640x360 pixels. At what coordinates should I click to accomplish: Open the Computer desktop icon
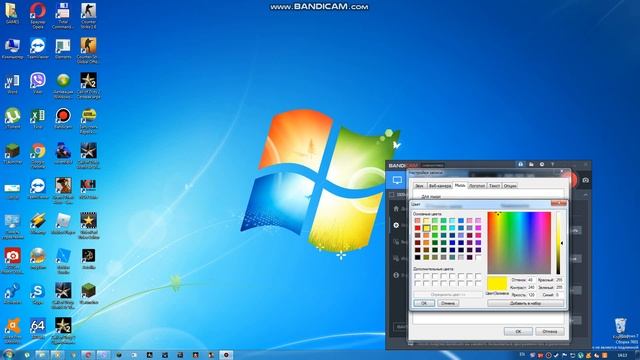click(12, 48)
